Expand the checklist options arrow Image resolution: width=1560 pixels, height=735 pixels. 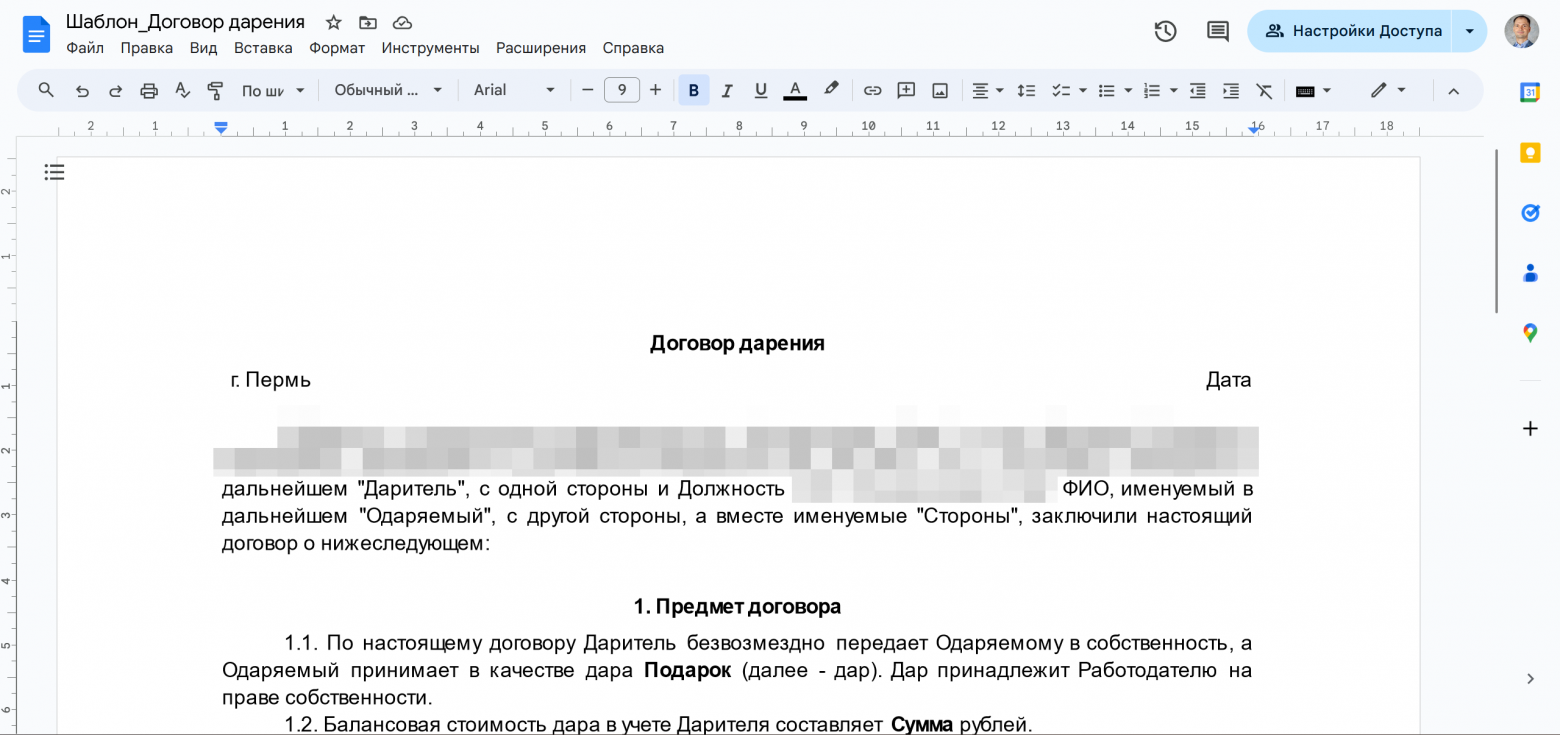pos(1083,90)
